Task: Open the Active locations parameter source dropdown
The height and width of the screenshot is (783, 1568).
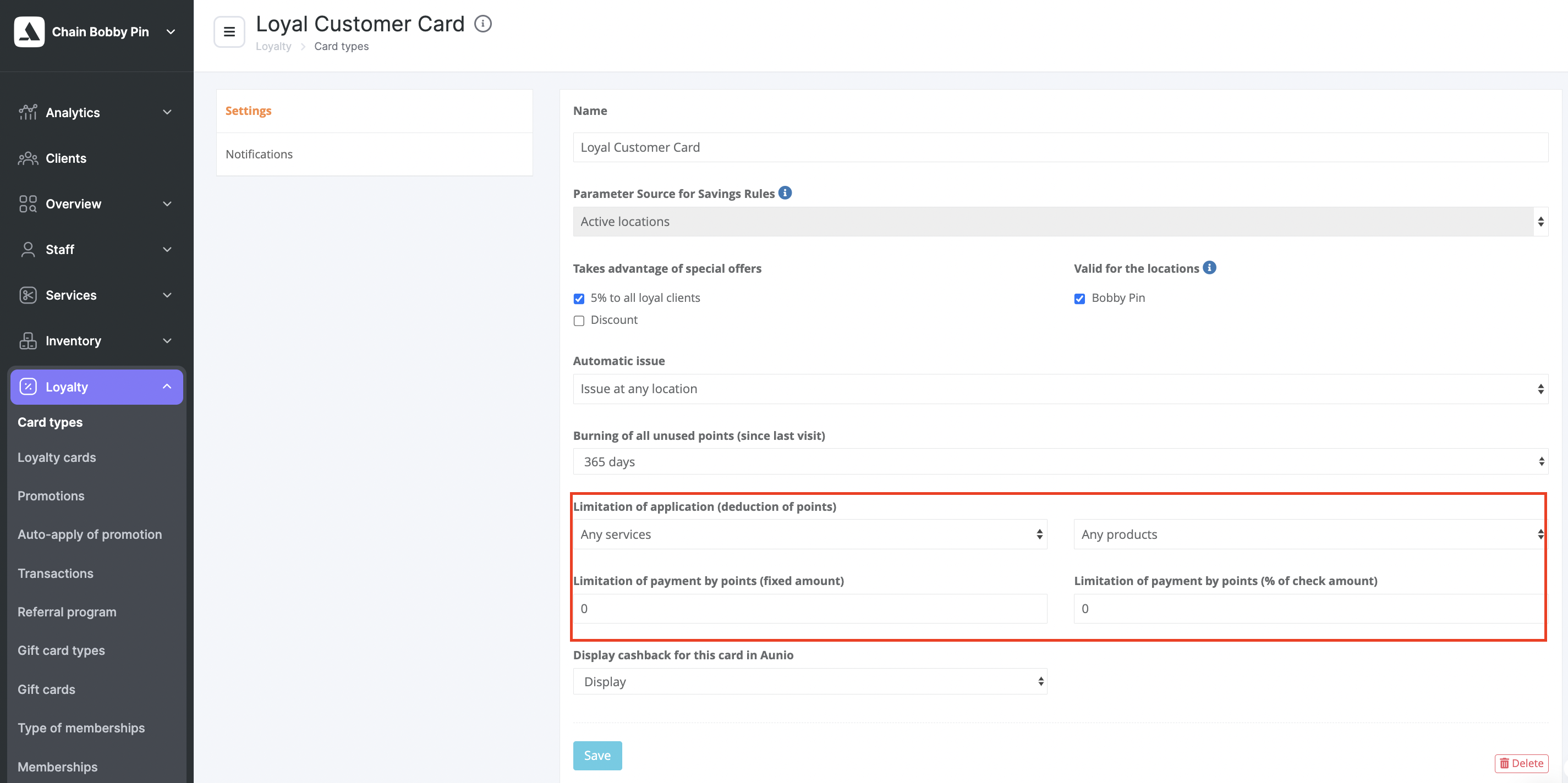Action: [x=1060, y=222]
